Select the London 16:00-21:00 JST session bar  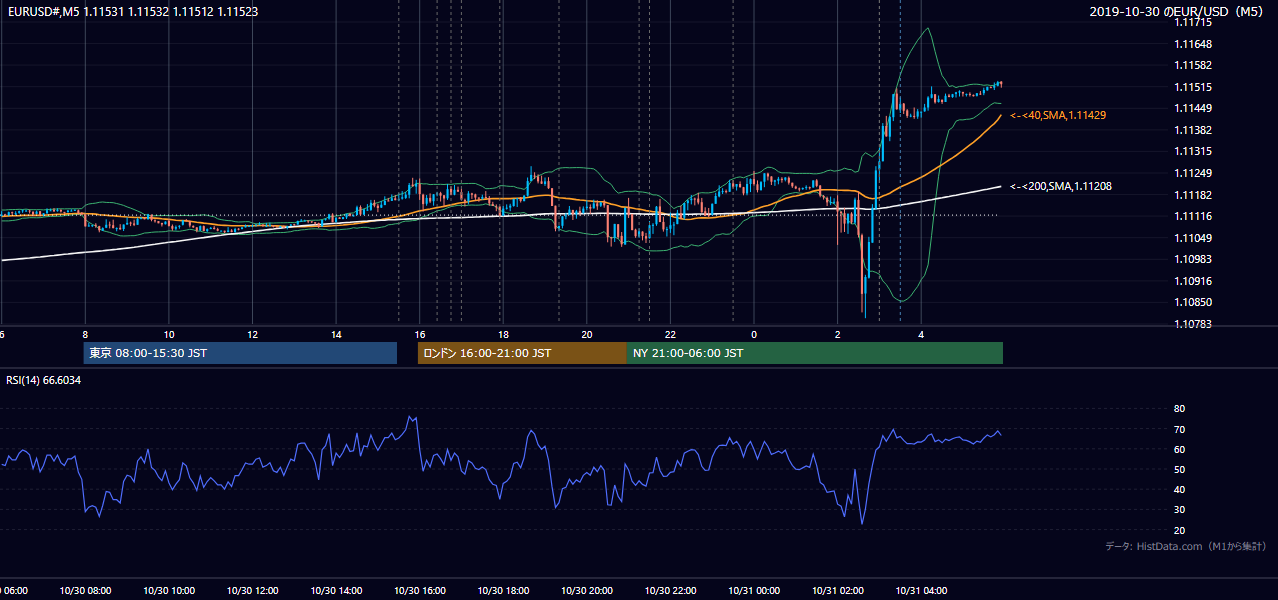pyautogui.click(x=522, y=353)
